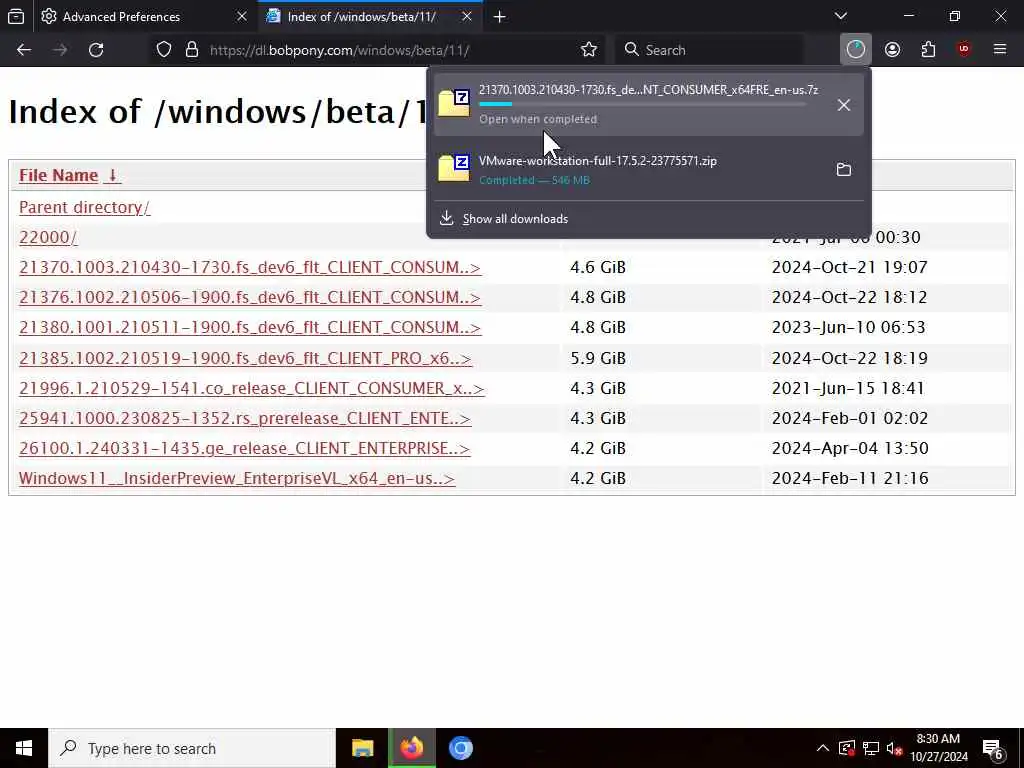Viewport: 1024px width, 768px height.
Task: Download the 21996.1 co_release build link
Action: point(251,388)
